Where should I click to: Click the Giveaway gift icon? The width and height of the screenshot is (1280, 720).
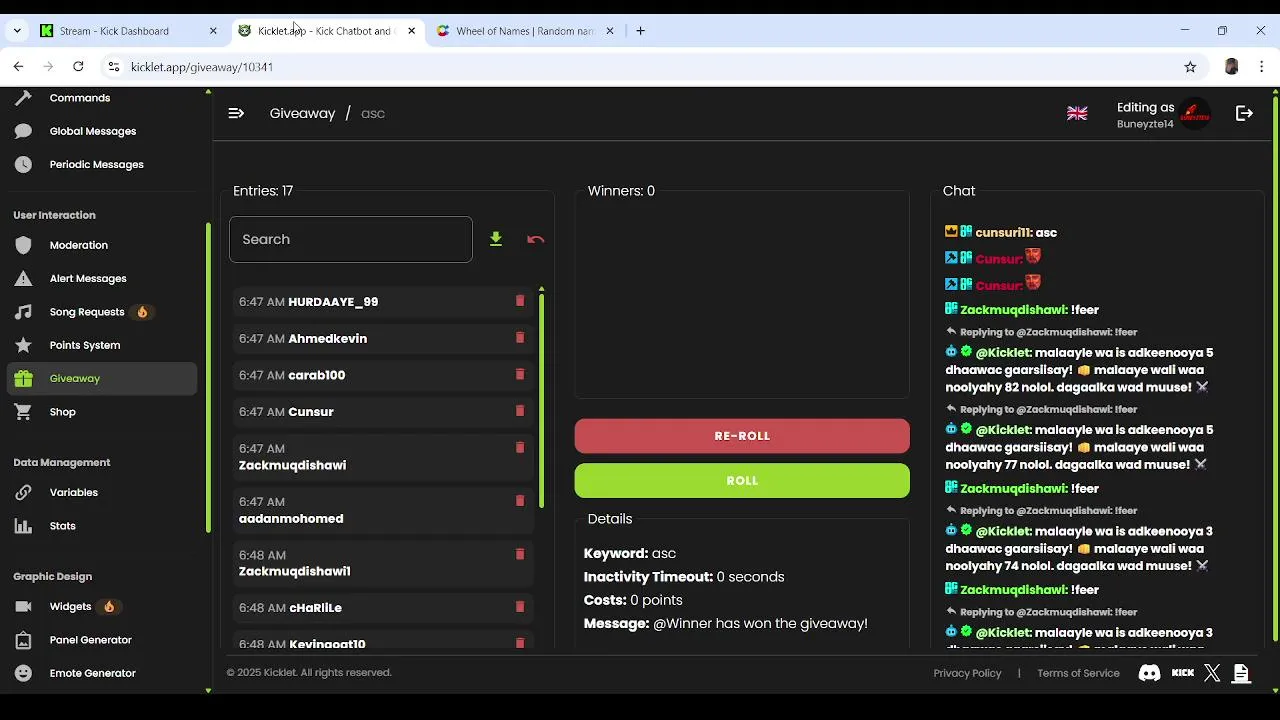pyautogui.click(x=24, y=378)
